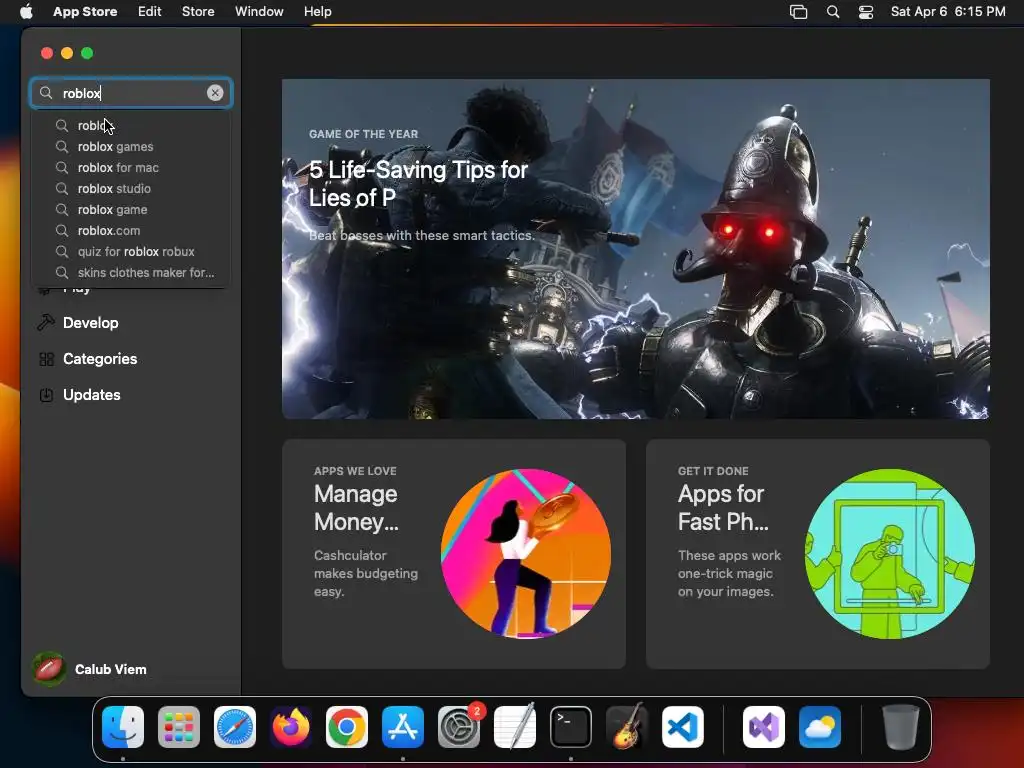Screen dimensions: 1024x768
Task: Click the Develop hammer icon
Action: click(46, 322)
